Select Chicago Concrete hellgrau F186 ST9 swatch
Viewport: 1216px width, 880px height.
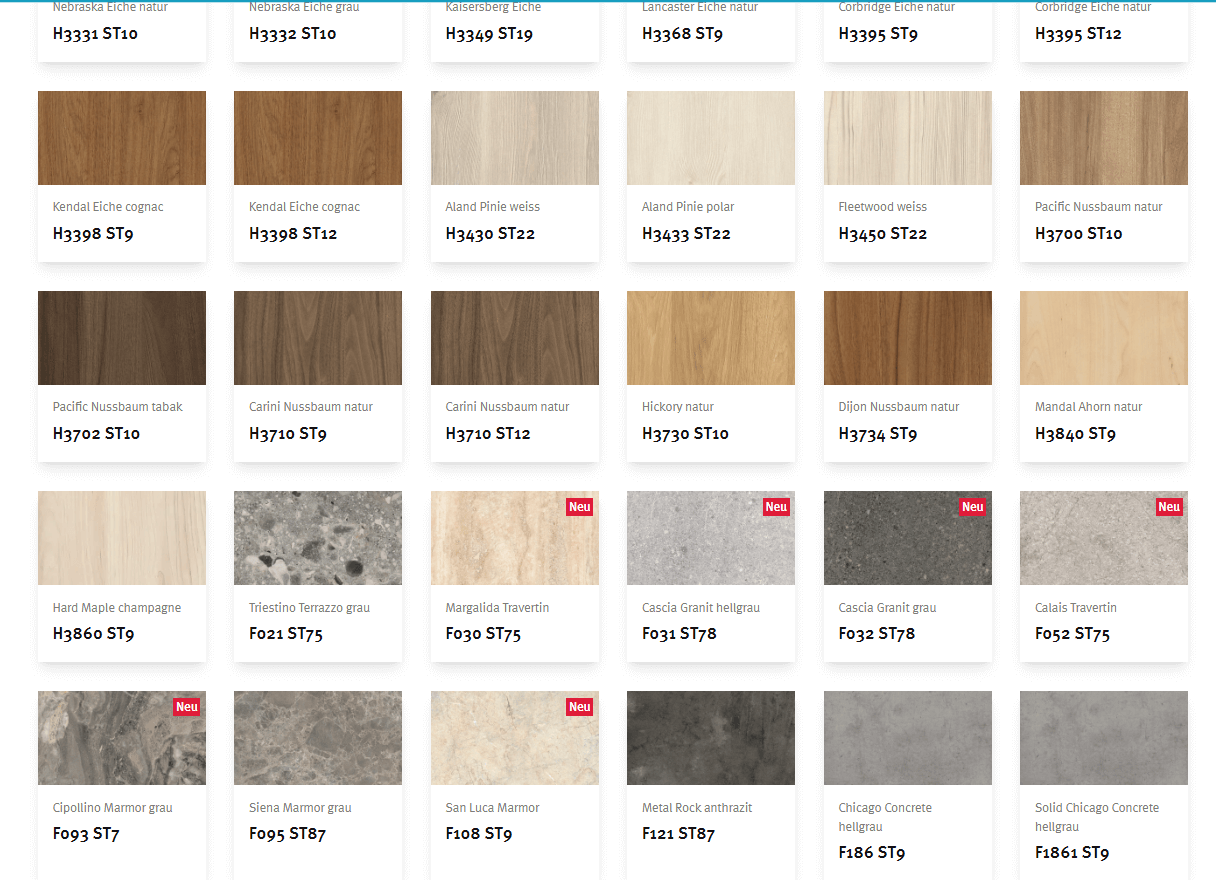(908, 738)
